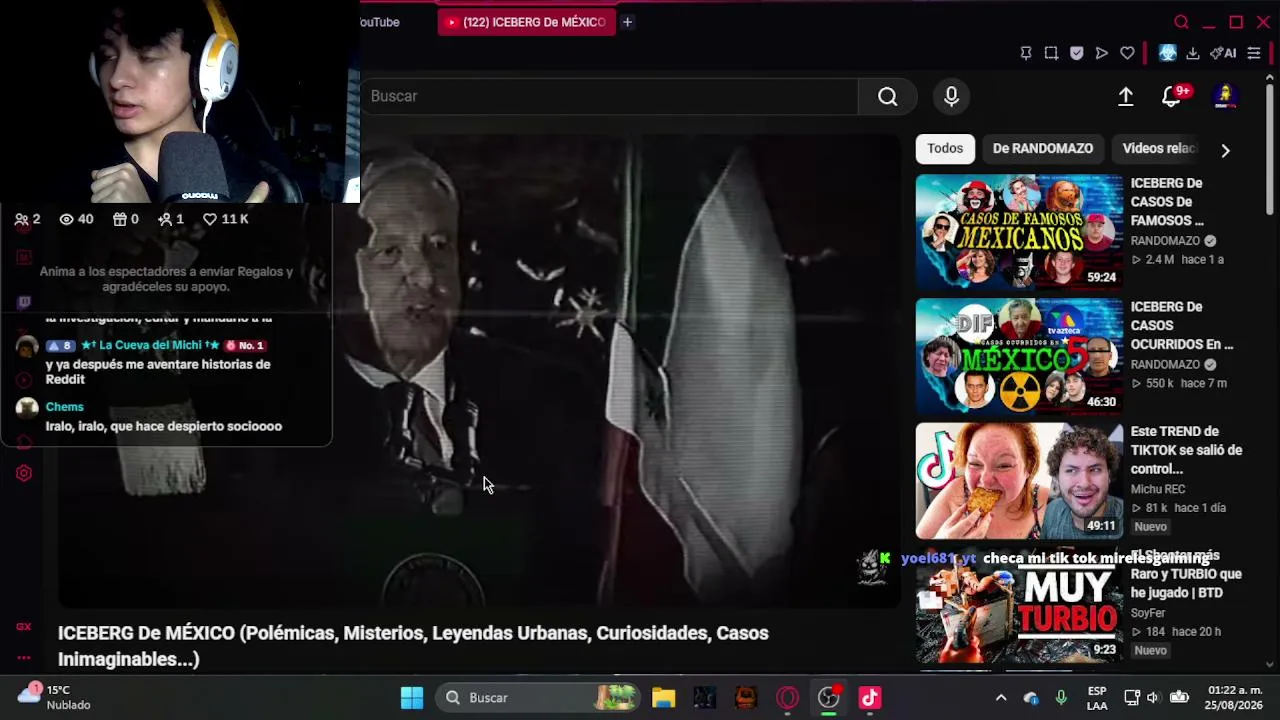The image size is (1280, 720).
Task: Click the gifts counter showing 0
Action: pyautogui.click(x=125, y=219)
